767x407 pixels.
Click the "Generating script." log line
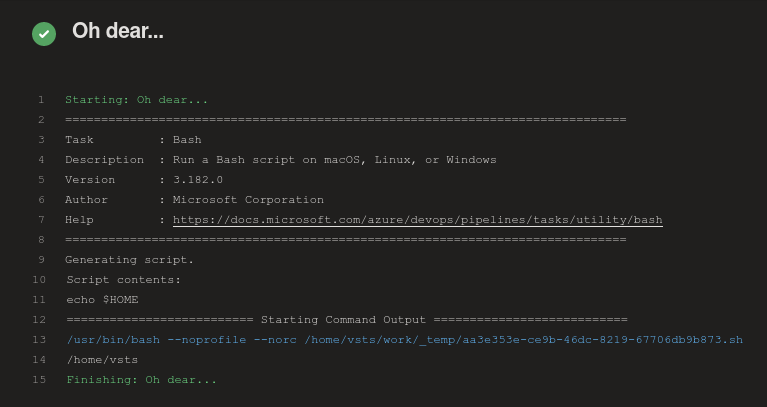(130, 260)
